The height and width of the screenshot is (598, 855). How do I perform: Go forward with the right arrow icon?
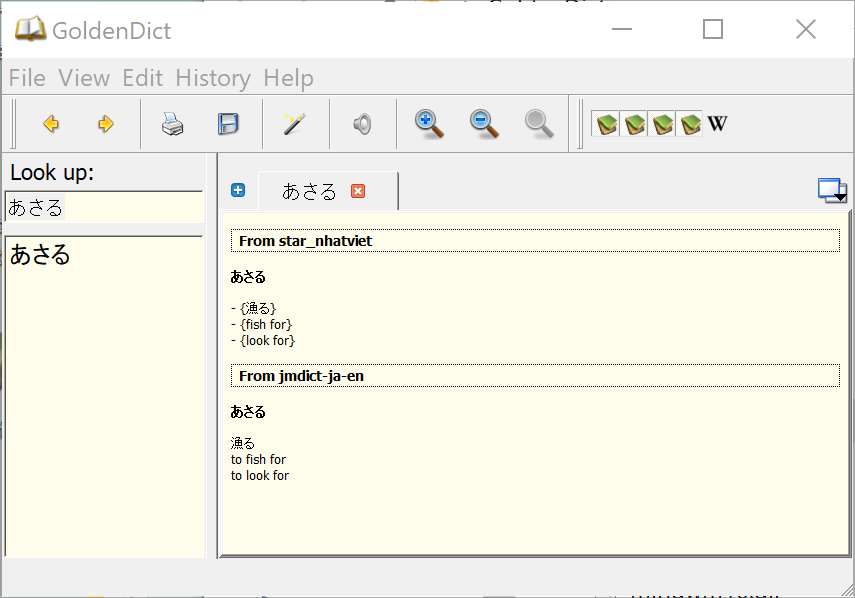point(106,124)
